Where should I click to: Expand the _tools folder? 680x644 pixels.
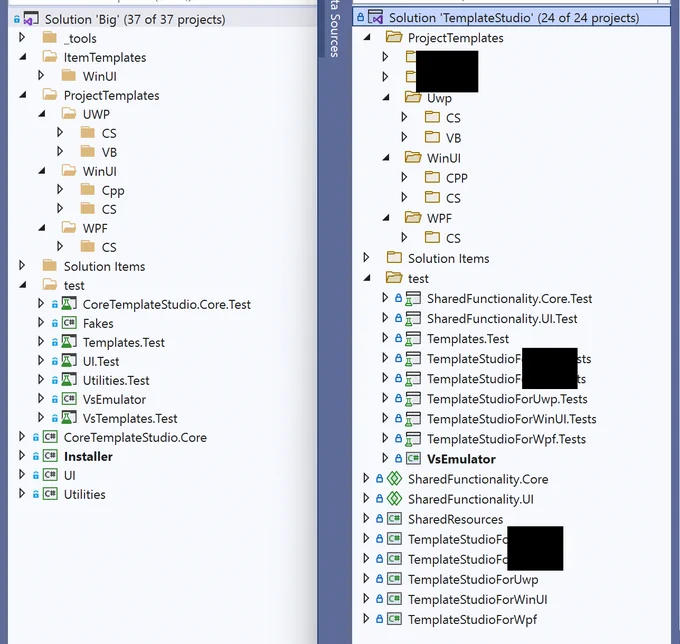coord(22,38)
